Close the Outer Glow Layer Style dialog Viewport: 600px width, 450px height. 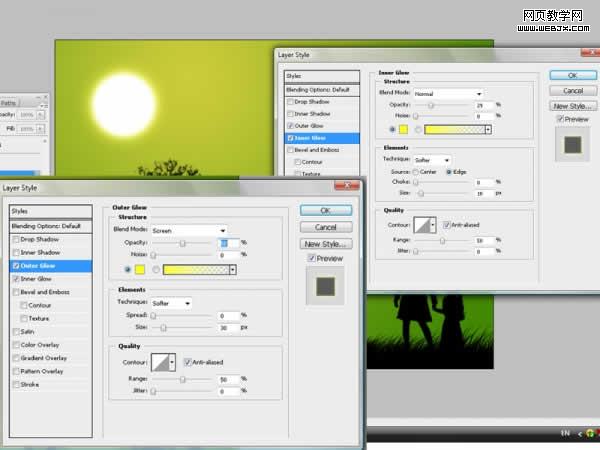pos(347,186)
